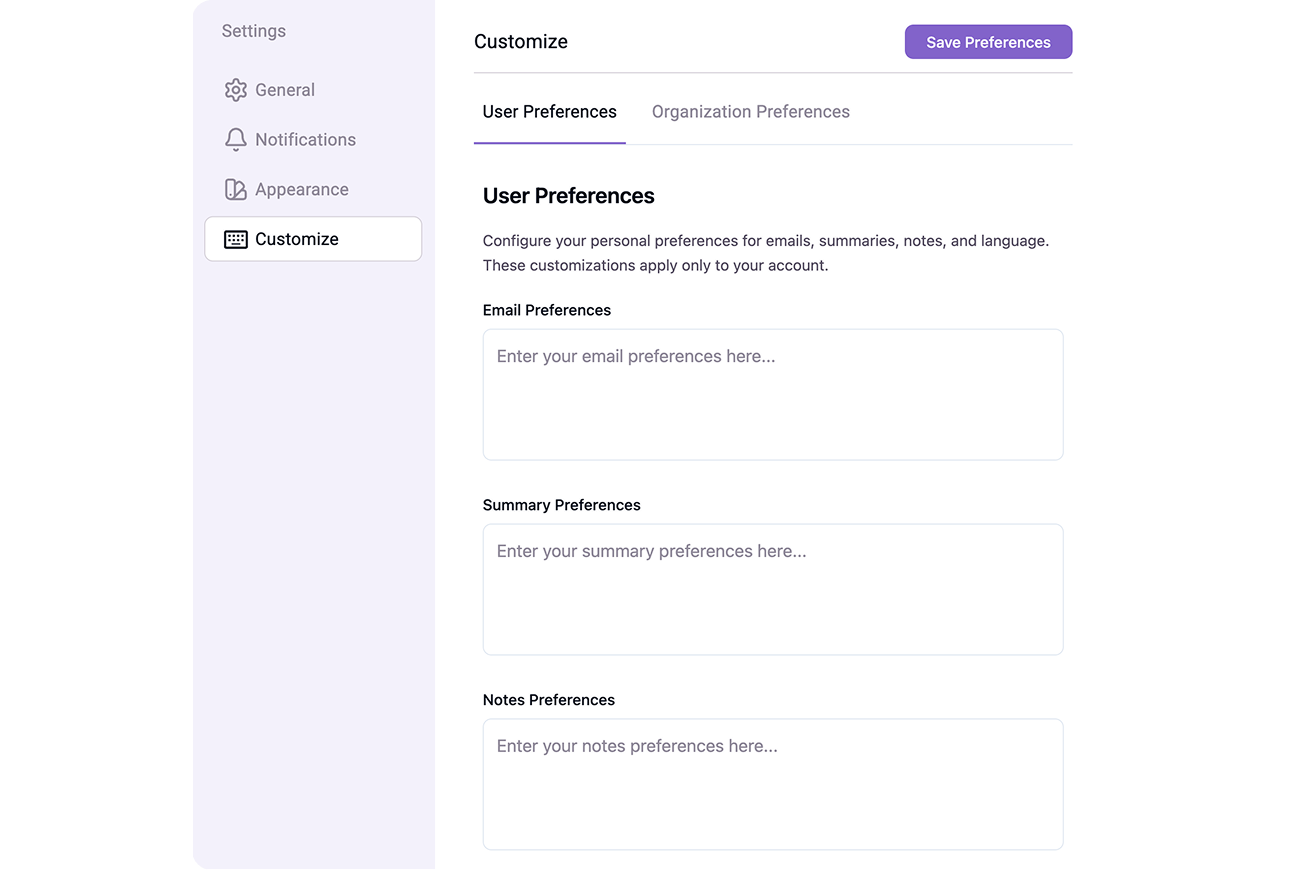Click the bell icon for Notifications

point(236,140)
